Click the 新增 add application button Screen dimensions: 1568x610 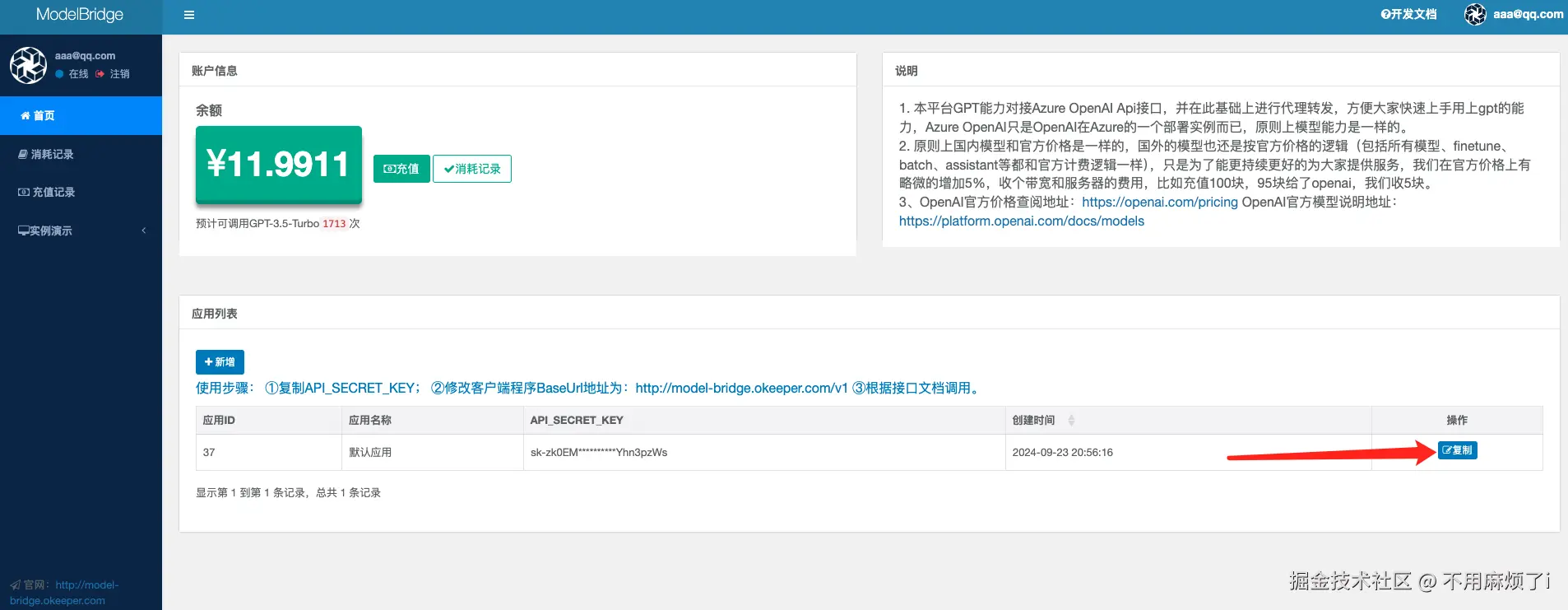point(220,362)
